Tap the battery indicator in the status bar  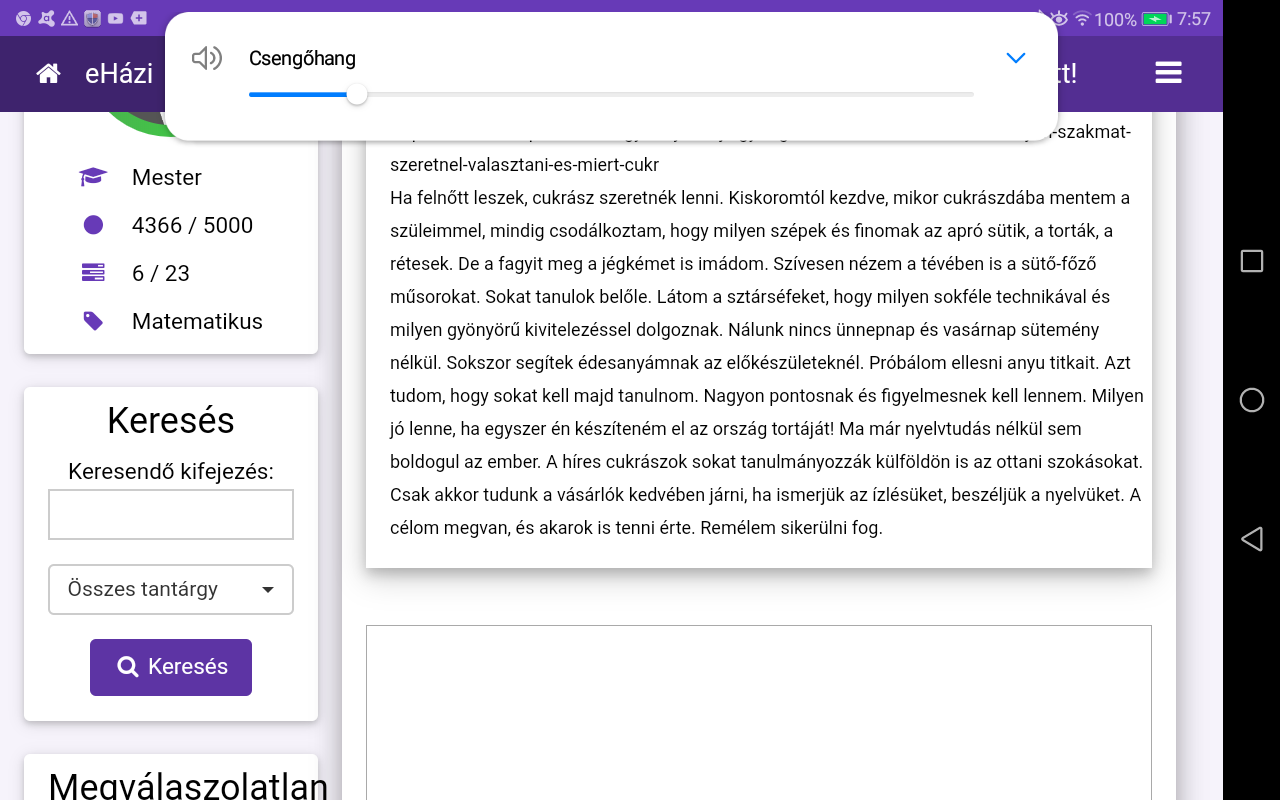(1156, 19)
